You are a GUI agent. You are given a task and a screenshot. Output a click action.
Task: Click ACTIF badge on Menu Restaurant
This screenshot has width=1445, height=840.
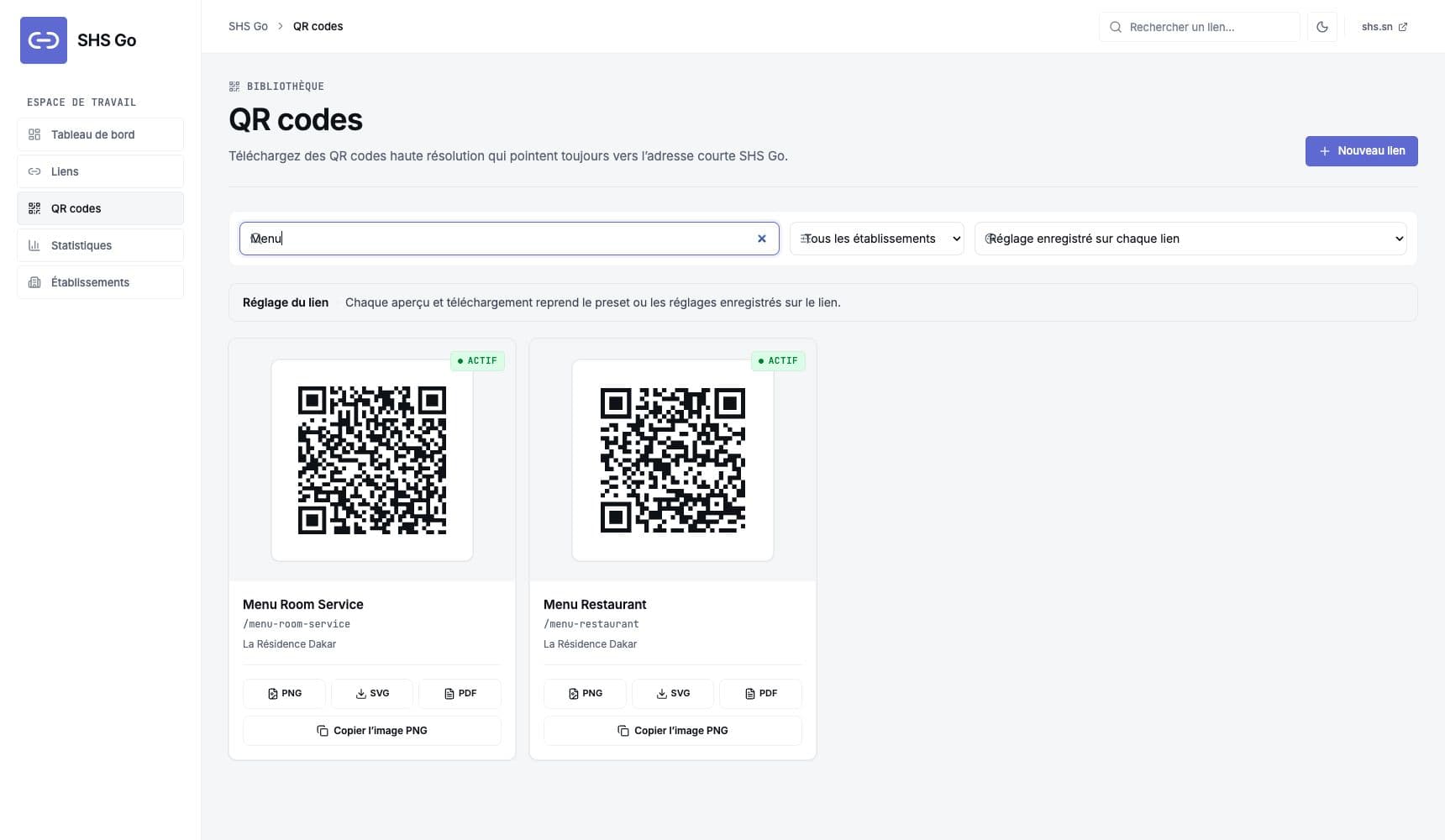point(778,361)
